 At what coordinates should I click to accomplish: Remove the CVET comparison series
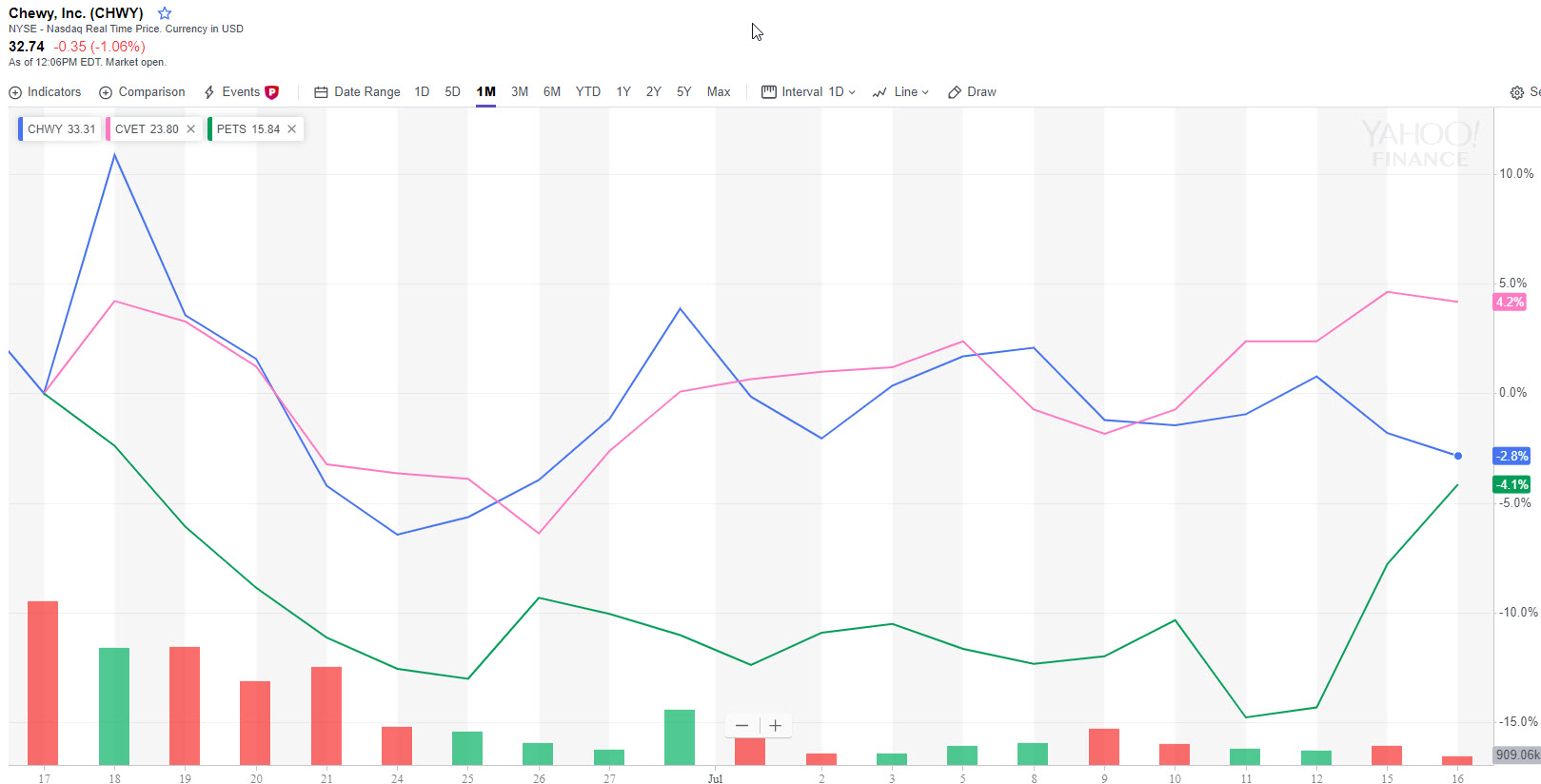coord(190,129)
